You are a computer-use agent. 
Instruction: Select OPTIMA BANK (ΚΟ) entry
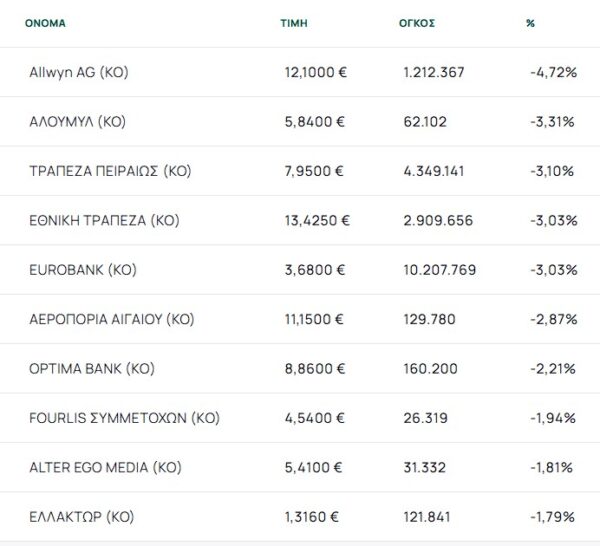(x=92, y=369)
